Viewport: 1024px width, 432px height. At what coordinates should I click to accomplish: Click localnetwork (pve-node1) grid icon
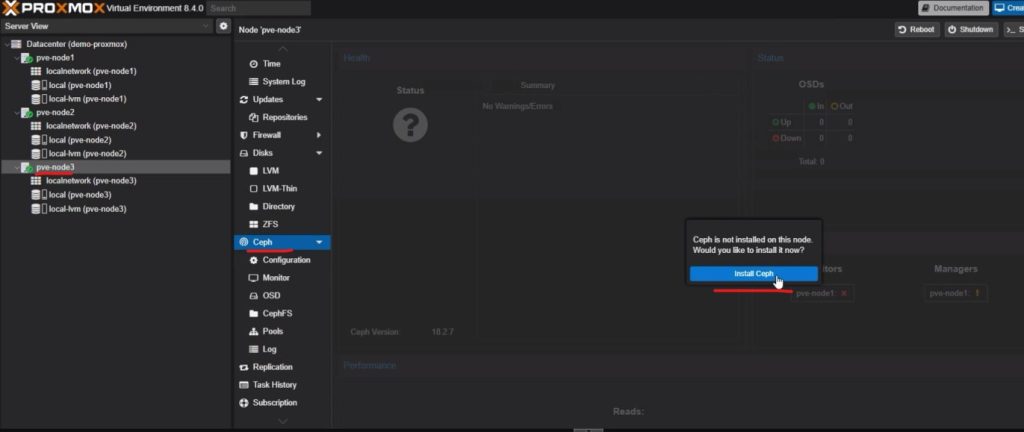(x=36, y=71)
